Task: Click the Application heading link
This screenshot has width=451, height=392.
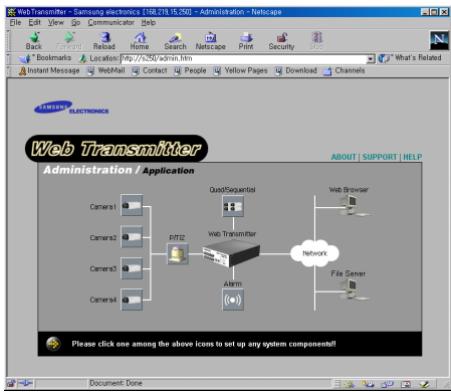Action: tap(168, 171)
